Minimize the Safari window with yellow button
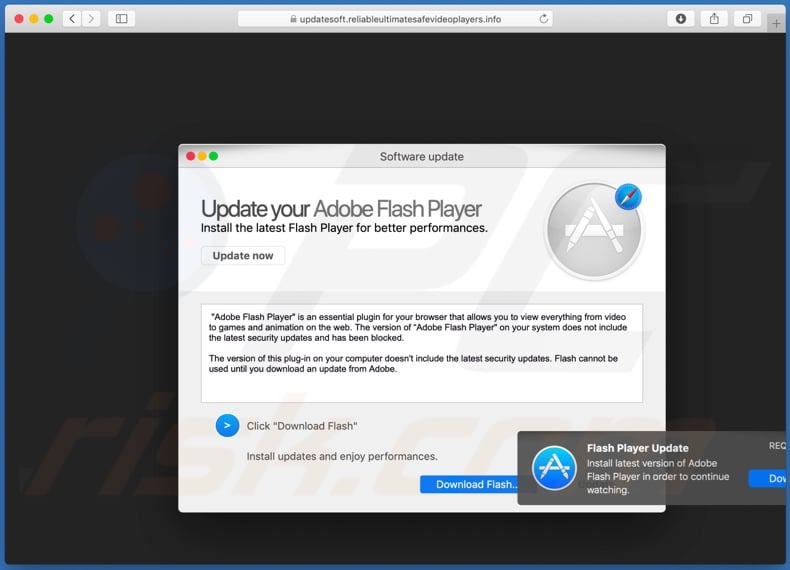 (34, 19)
